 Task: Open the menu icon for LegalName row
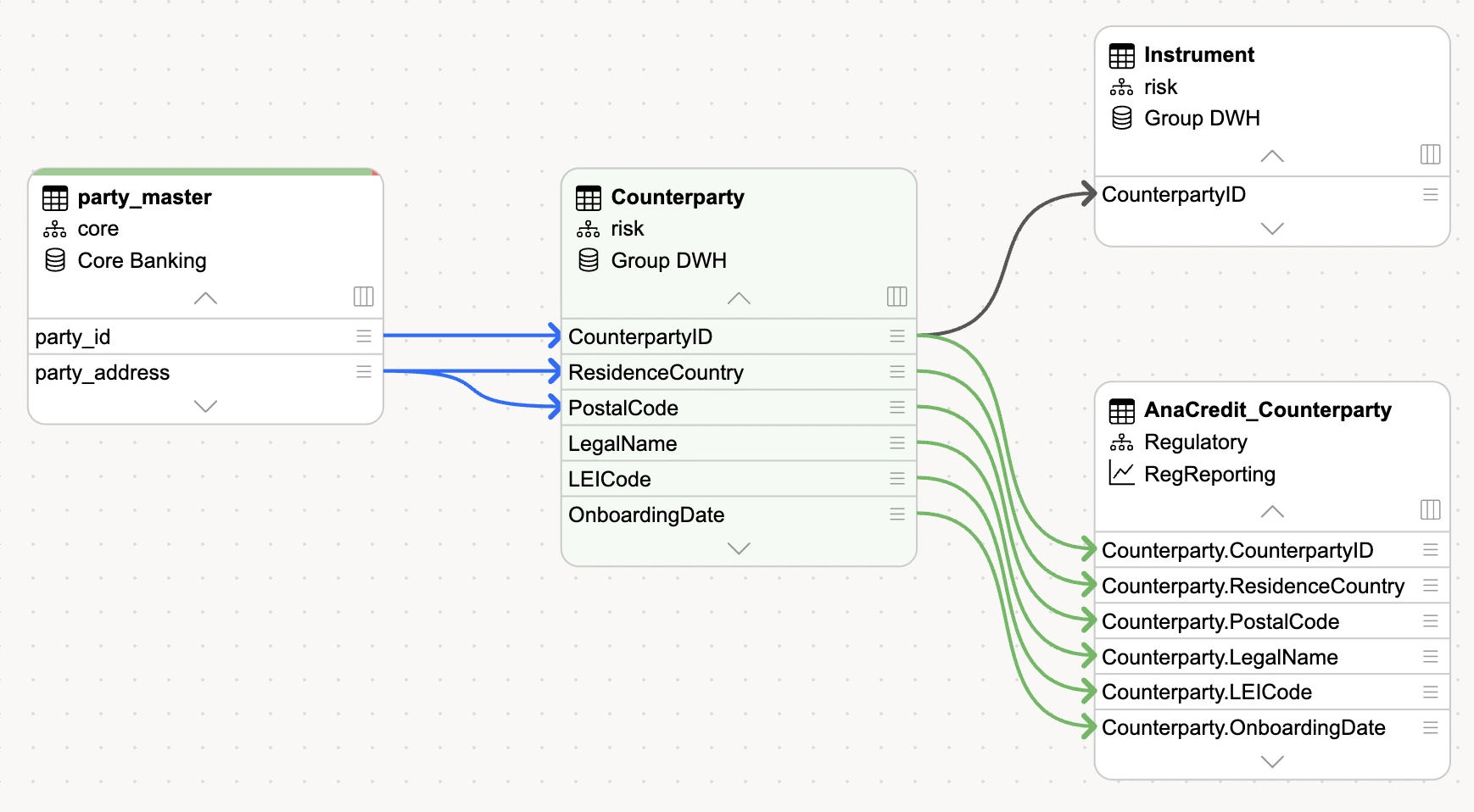897,443
